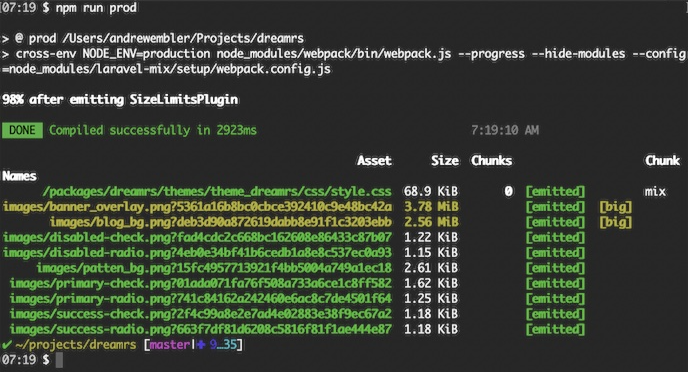Image resolution: width=688 pixels, height=372 pixels.
Task: Click the images/primary-radio.png asset row
Action: [201, 299]
